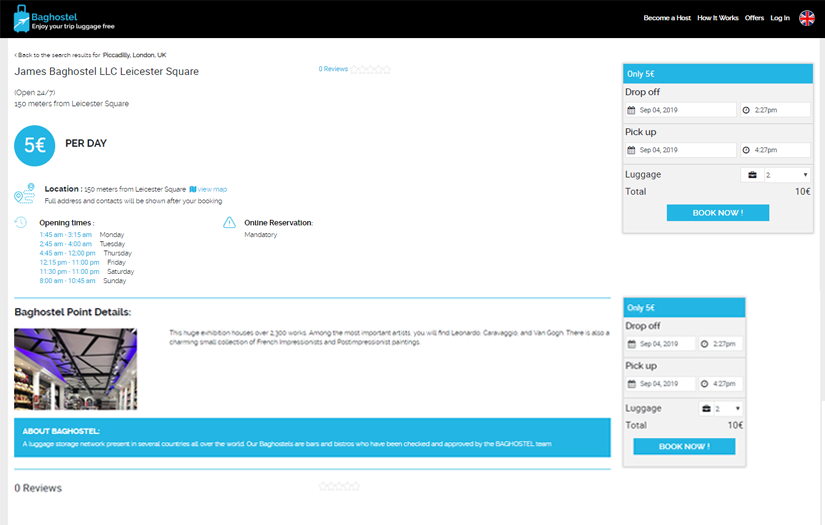Image resolution: width=825 pixels, height=525 pixels.
Task: Click the pick up calendar icon in the lower booking box
Action: pyautogui.click(x=631, y=383)
